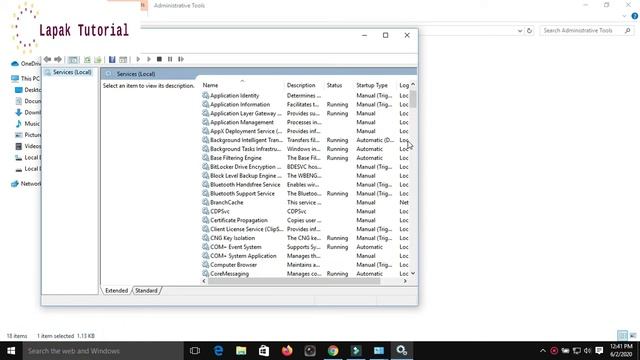Open Google Chrome from the taskbar
The image size is (640, 360).
point(333,351)
